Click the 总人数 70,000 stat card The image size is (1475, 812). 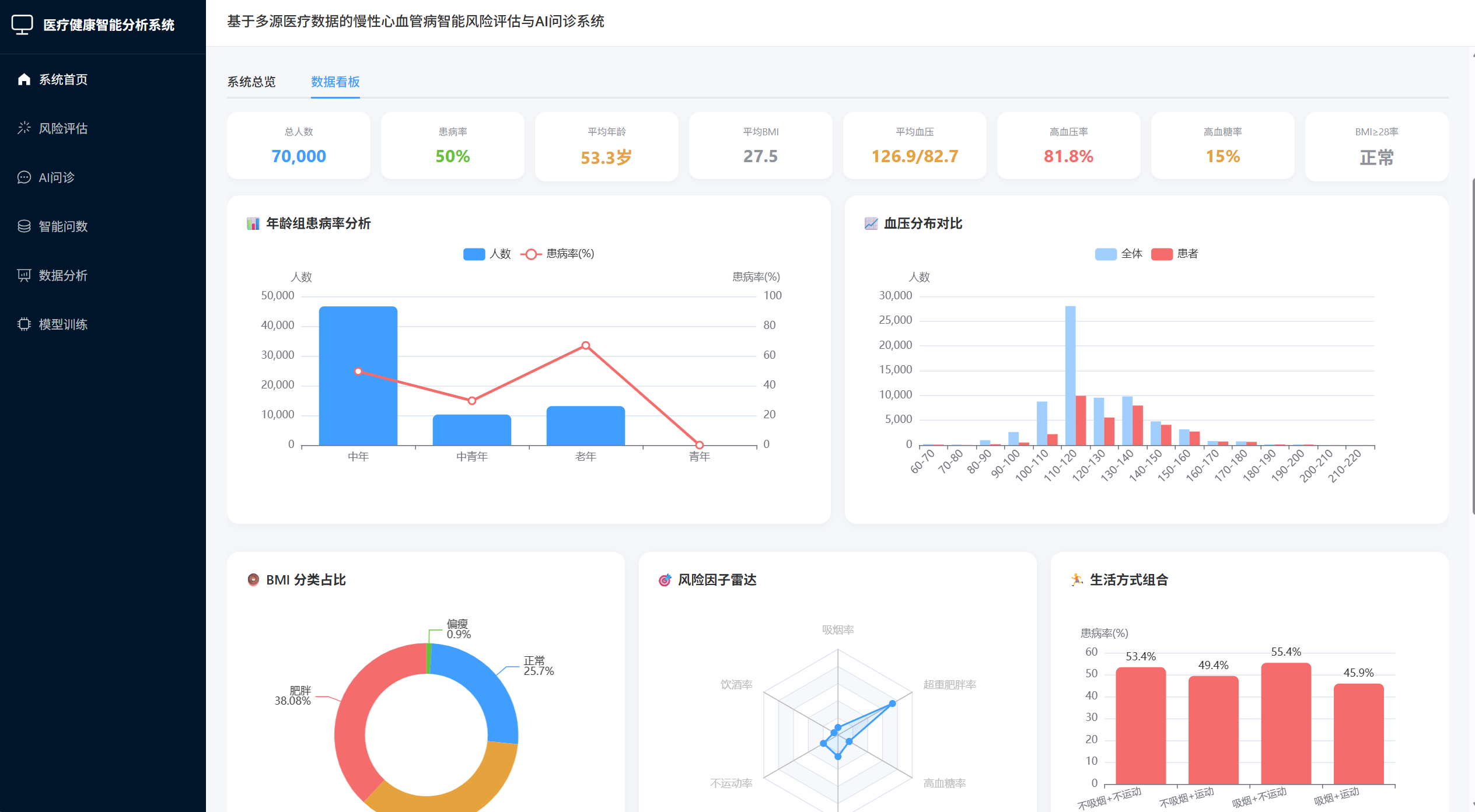(299, 146)
